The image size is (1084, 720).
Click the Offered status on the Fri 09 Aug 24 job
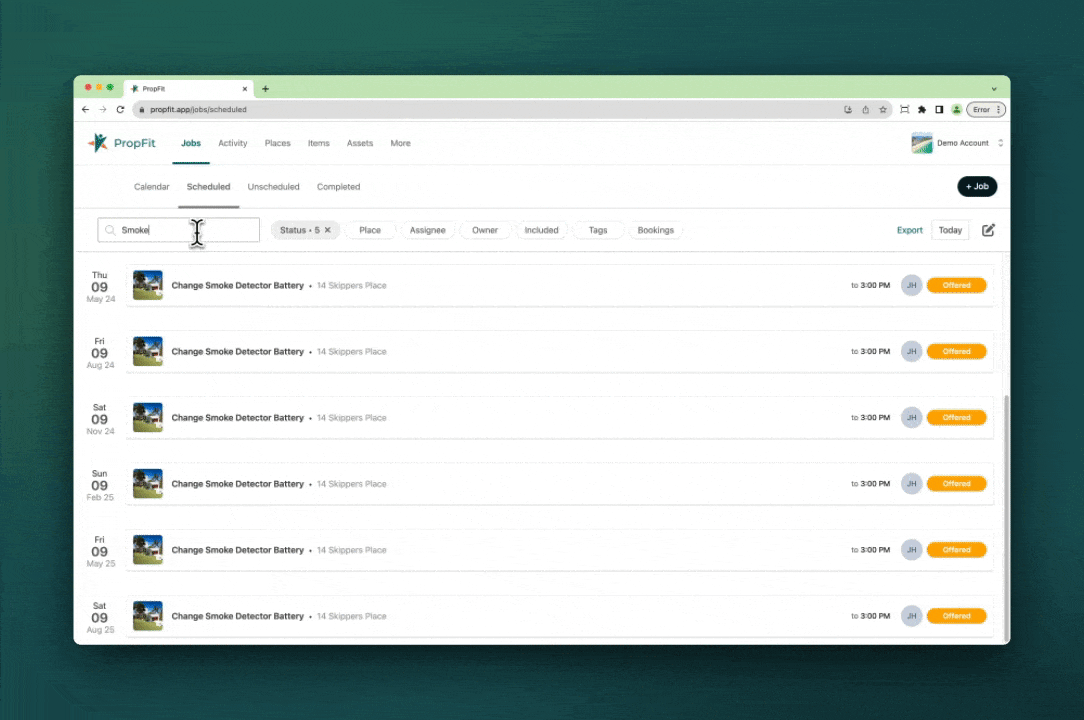956,352
